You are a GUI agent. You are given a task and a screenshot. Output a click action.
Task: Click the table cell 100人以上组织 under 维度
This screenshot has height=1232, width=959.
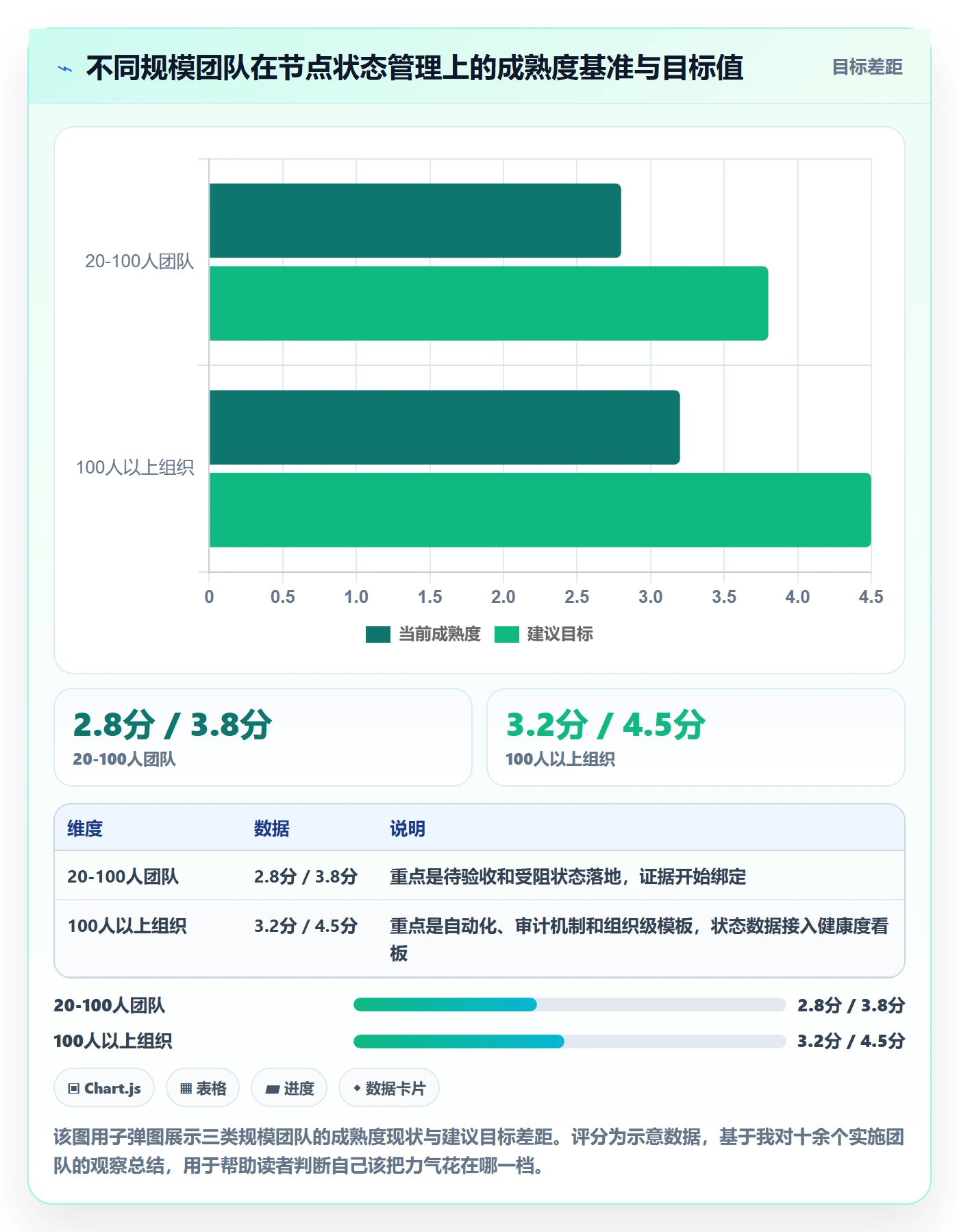(127, 926)
